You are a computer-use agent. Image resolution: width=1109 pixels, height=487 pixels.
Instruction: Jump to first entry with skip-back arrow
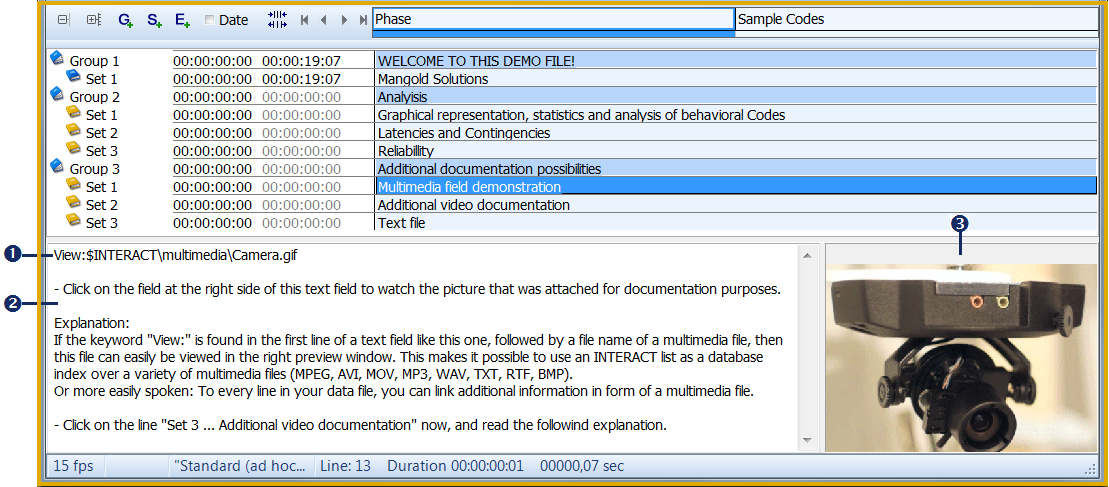(305, 20)
